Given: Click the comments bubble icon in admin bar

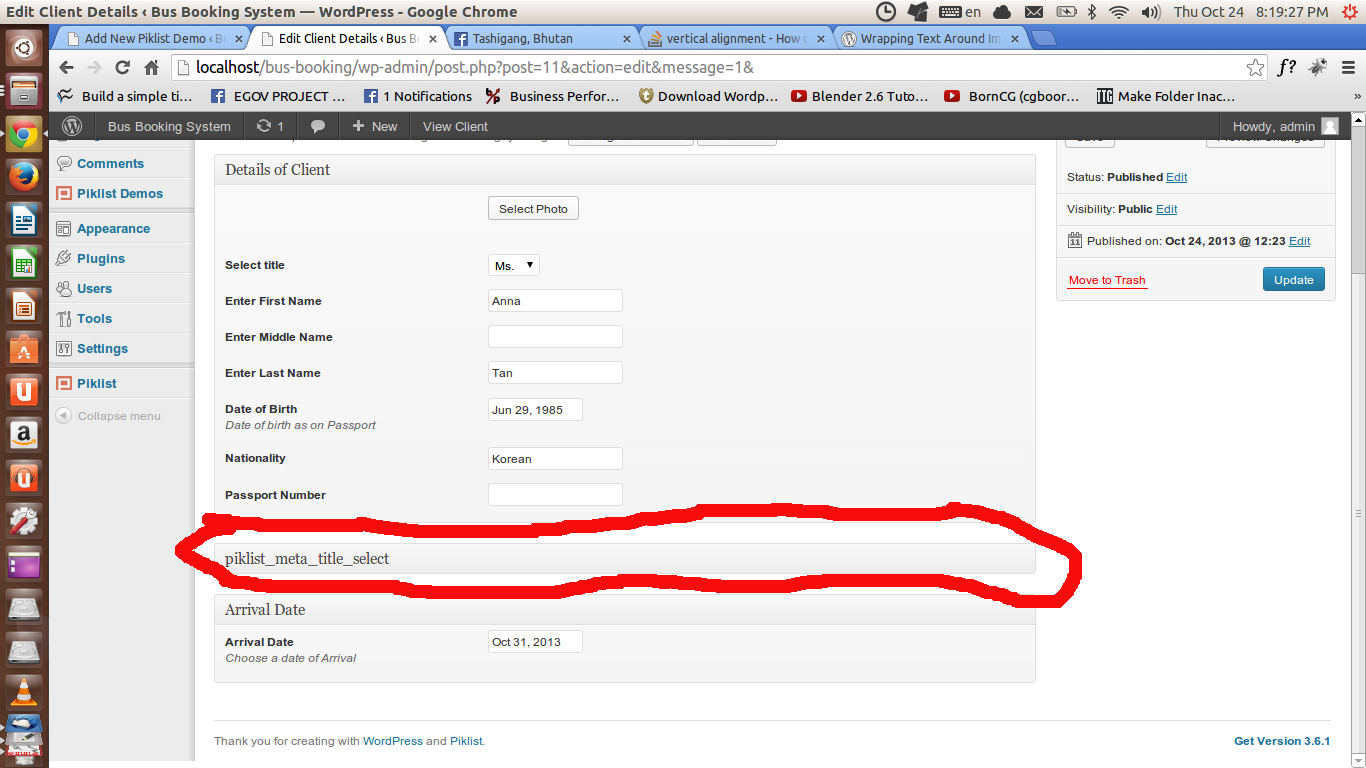Looking at the screenshot, I should tap(318, 126).
